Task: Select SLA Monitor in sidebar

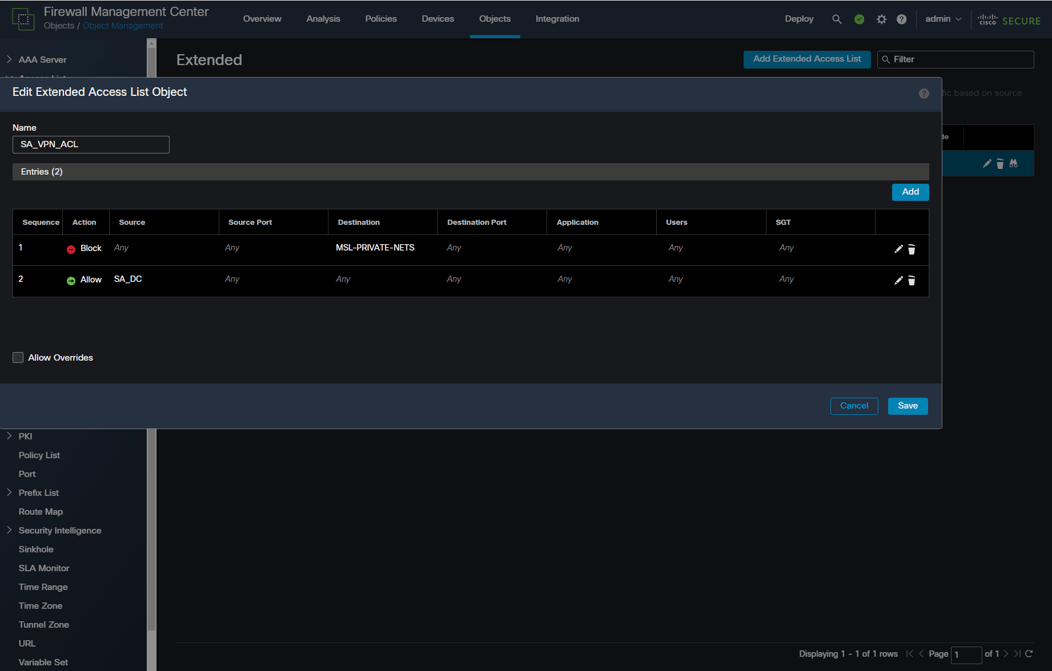Action: click(x=44, y=568)
